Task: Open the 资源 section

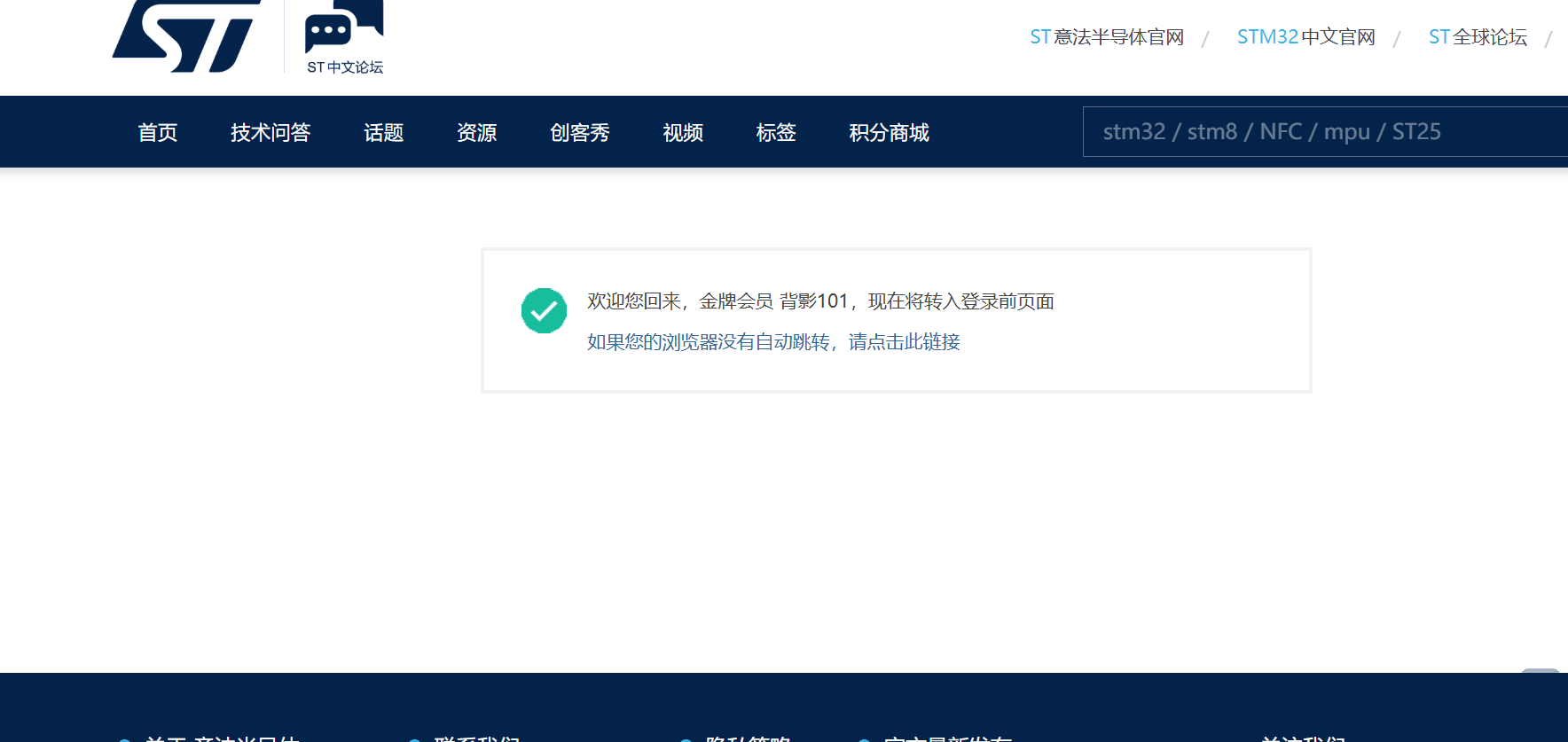Action: 476,132
